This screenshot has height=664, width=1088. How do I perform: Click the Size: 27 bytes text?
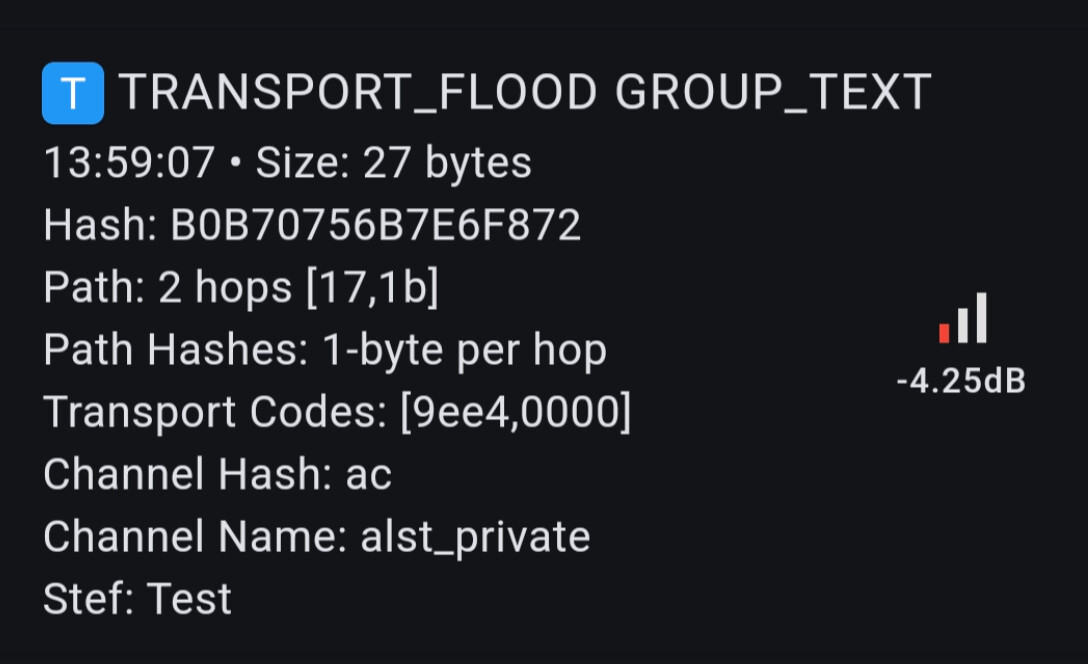pos(394,163)
